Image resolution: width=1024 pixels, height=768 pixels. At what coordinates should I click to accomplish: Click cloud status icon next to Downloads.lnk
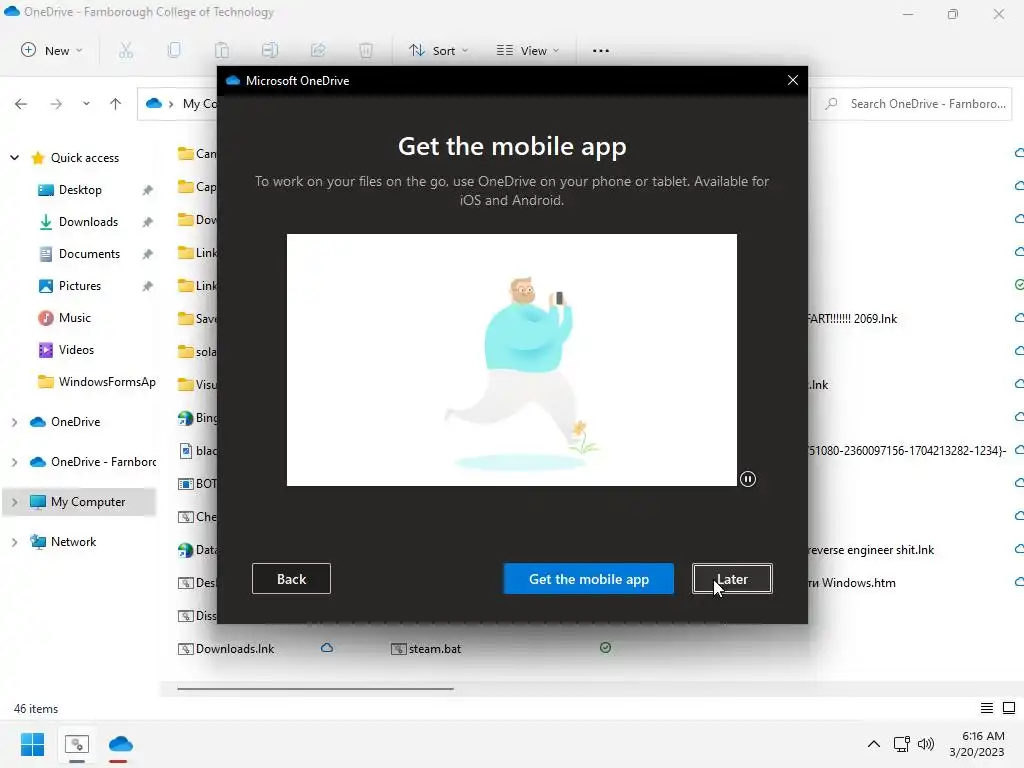click(x=327, y=648)
